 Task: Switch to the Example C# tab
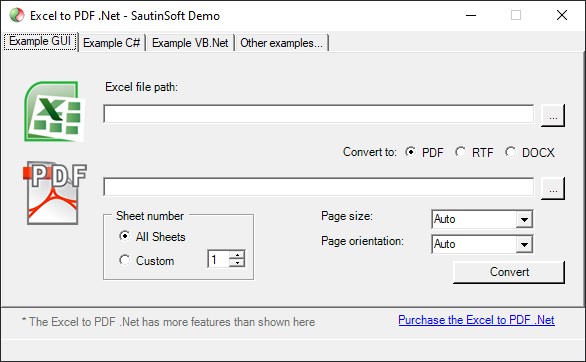(x=111, y=43)
